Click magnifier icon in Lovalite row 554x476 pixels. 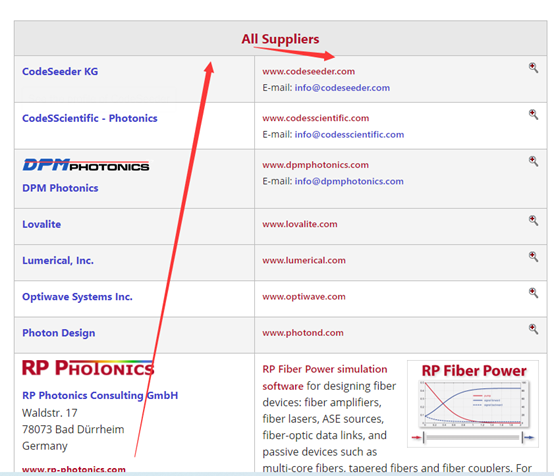pos(533,220)
